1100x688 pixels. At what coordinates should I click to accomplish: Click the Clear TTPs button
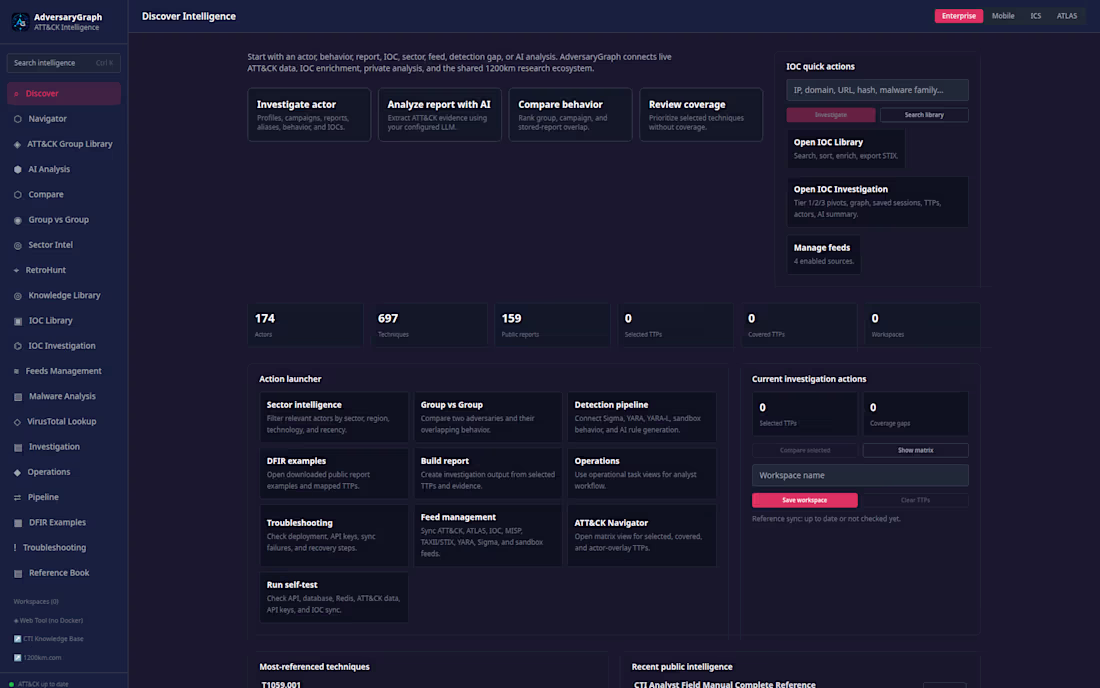(x=915, y=500)
